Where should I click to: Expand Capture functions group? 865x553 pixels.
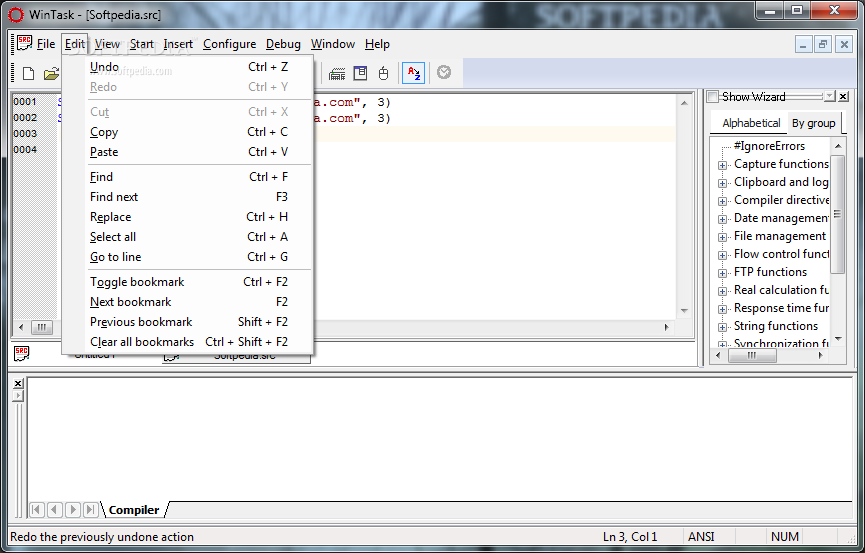[x=722, y=165]
